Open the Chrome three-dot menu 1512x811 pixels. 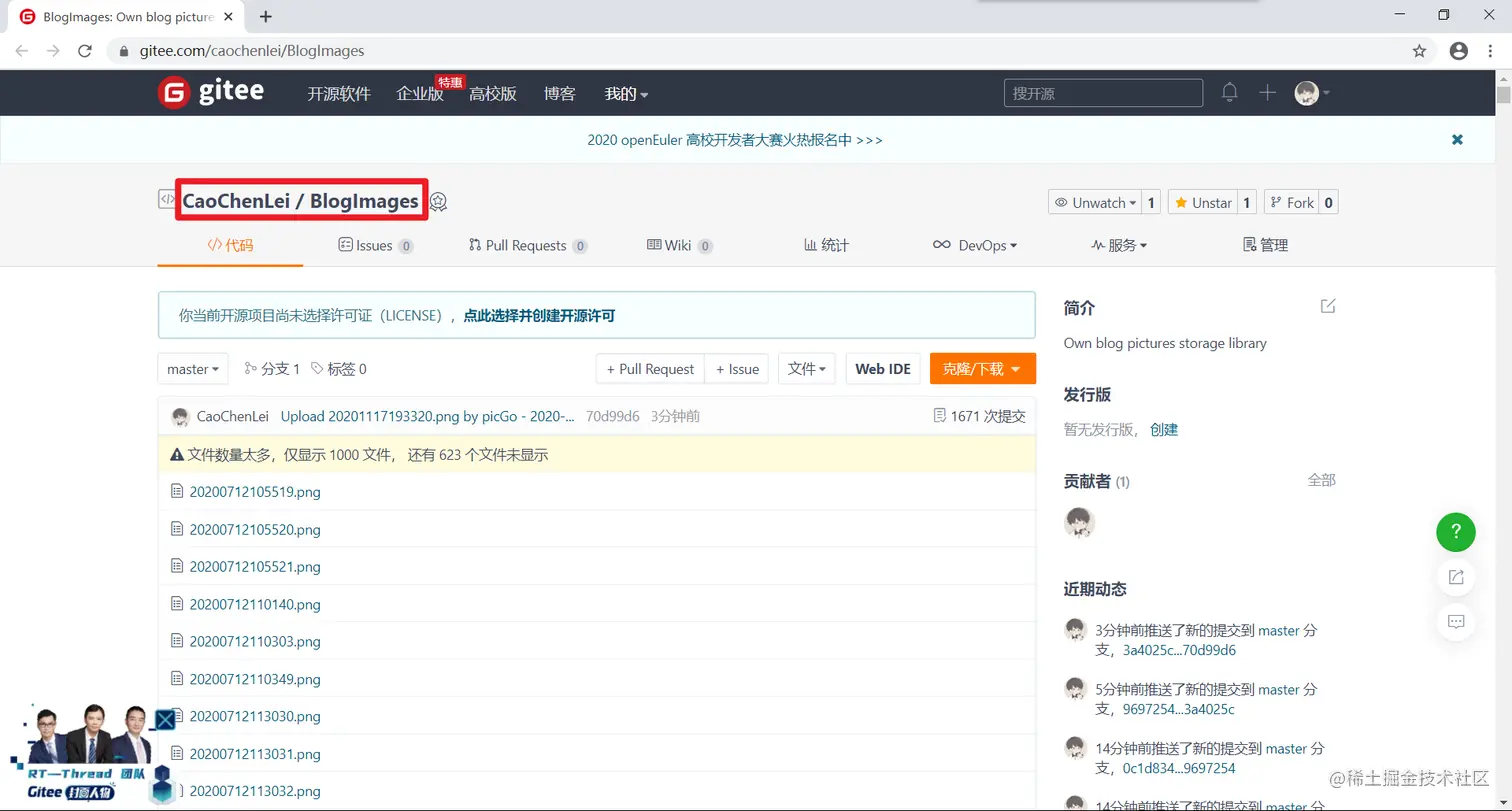coord(1491,50)
